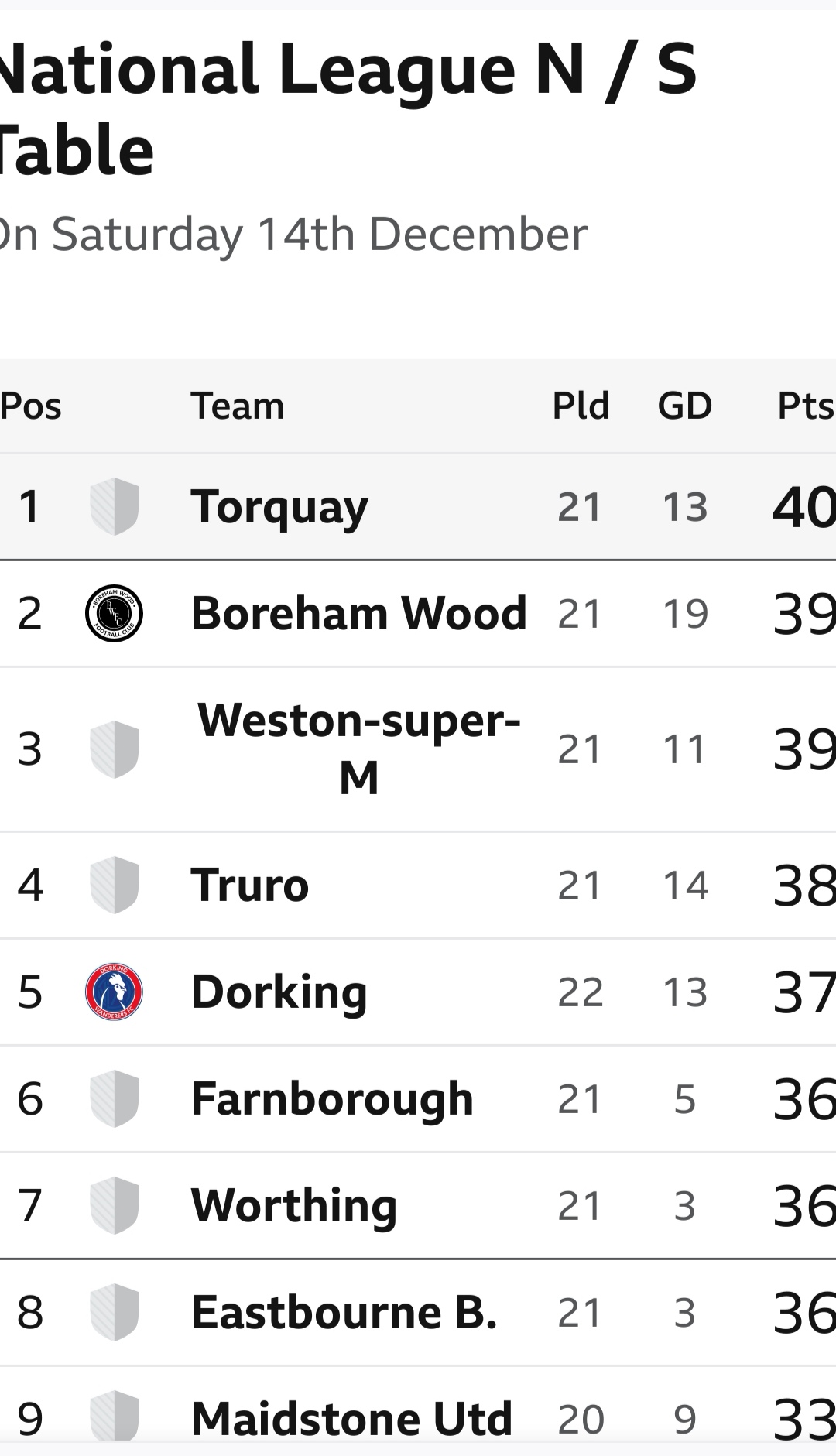
Task: Click the GD column header
Action: (685, 406)
